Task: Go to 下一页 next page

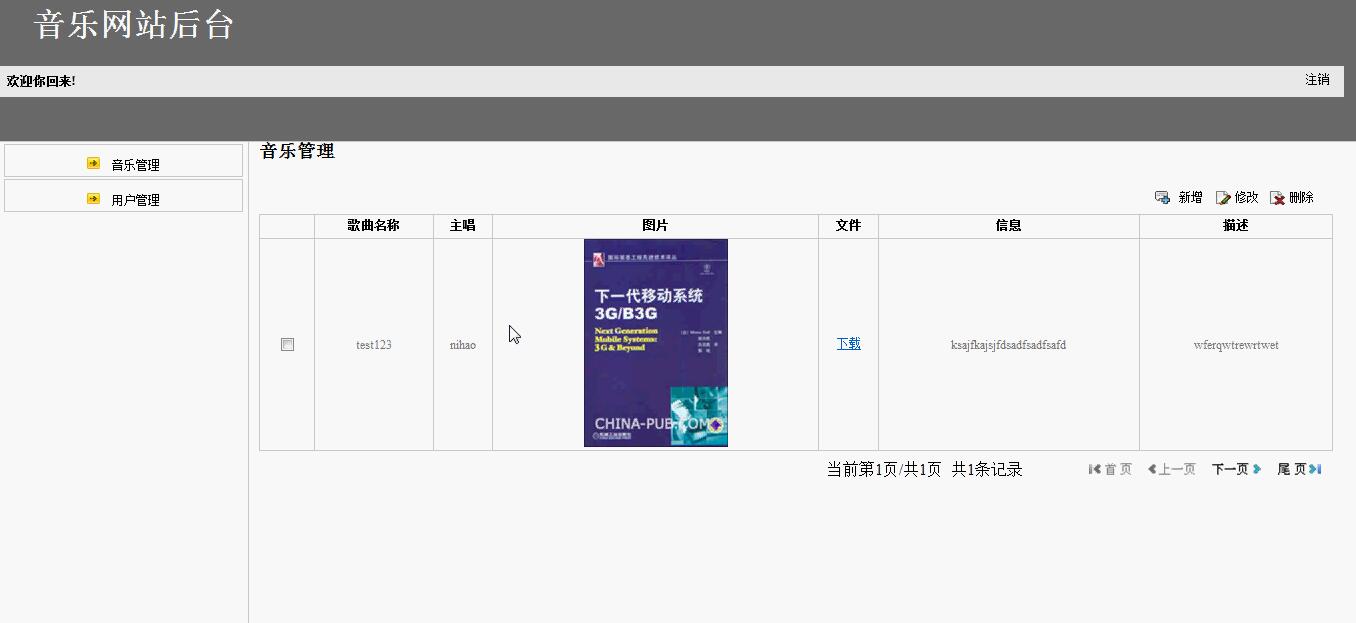Action: tap(1236, 469)
